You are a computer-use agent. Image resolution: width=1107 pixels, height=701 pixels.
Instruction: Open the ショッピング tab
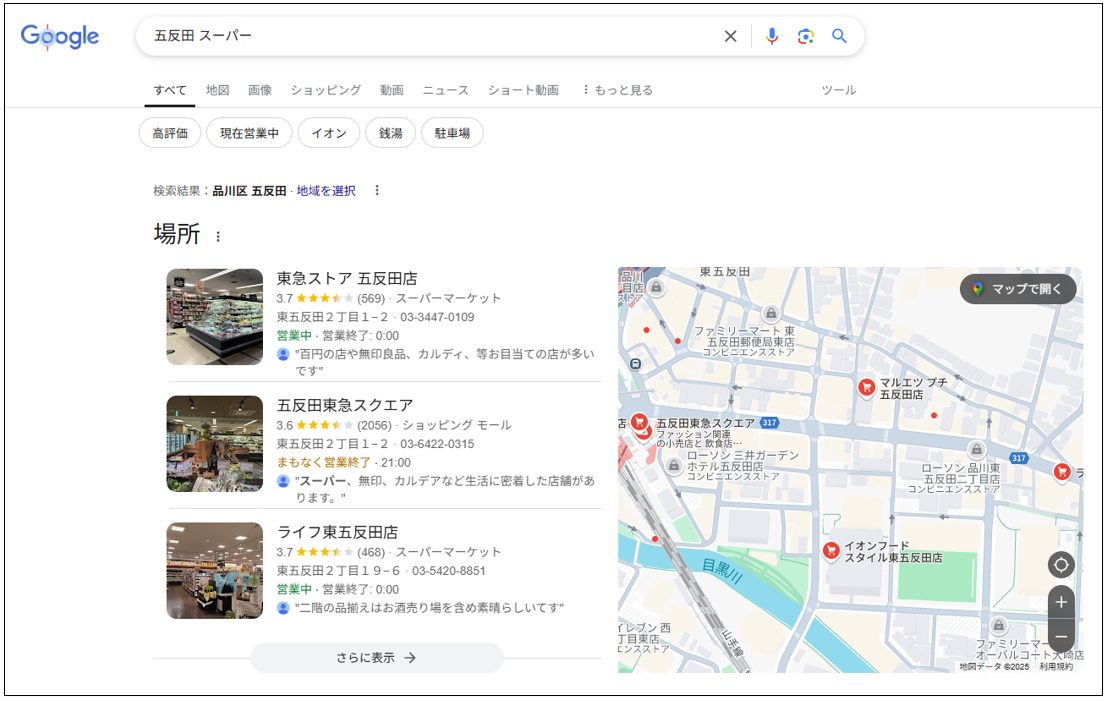tap(325, 90)
